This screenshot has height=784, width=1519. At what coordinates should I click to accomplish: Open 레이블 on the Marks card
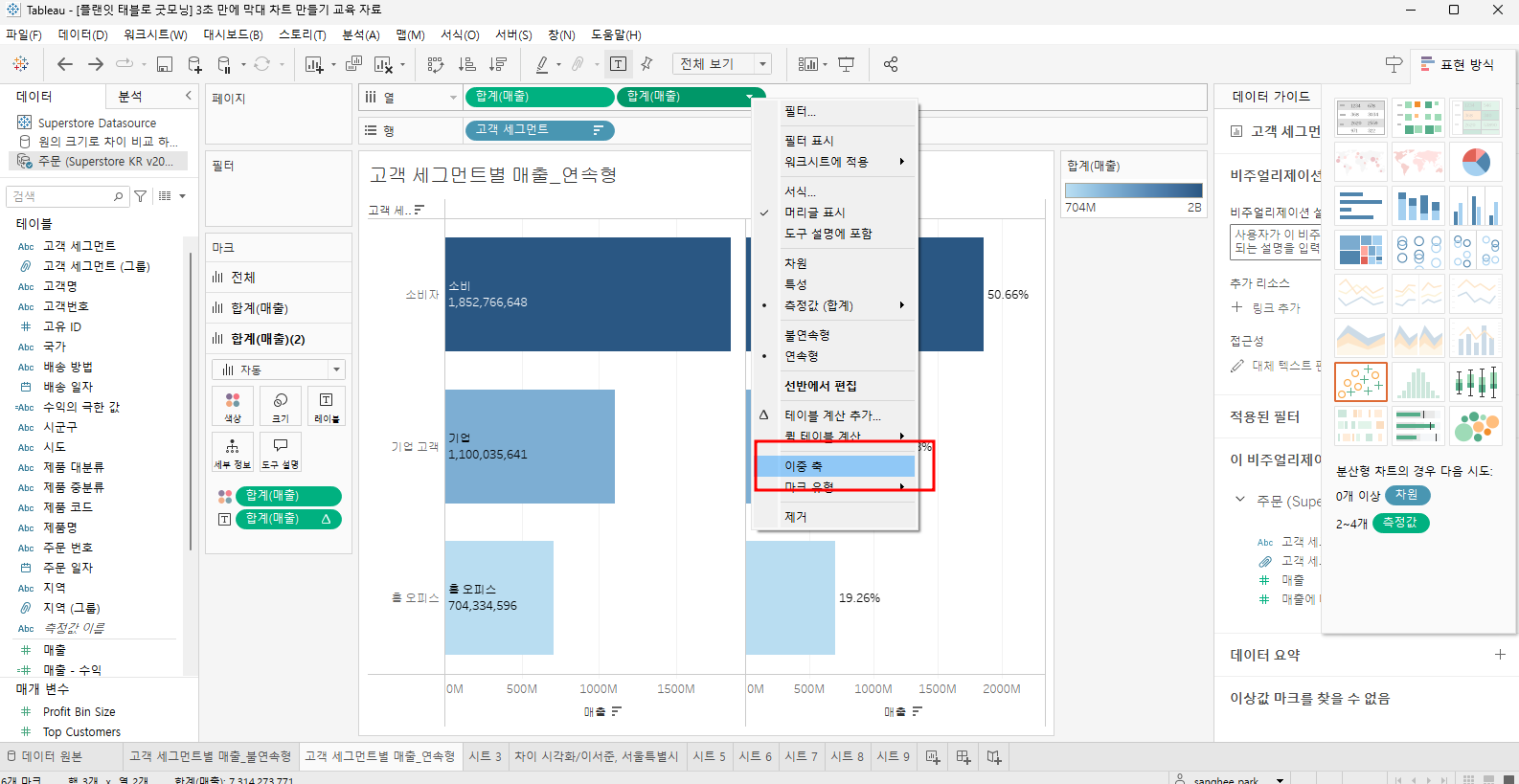pos(327,406)
